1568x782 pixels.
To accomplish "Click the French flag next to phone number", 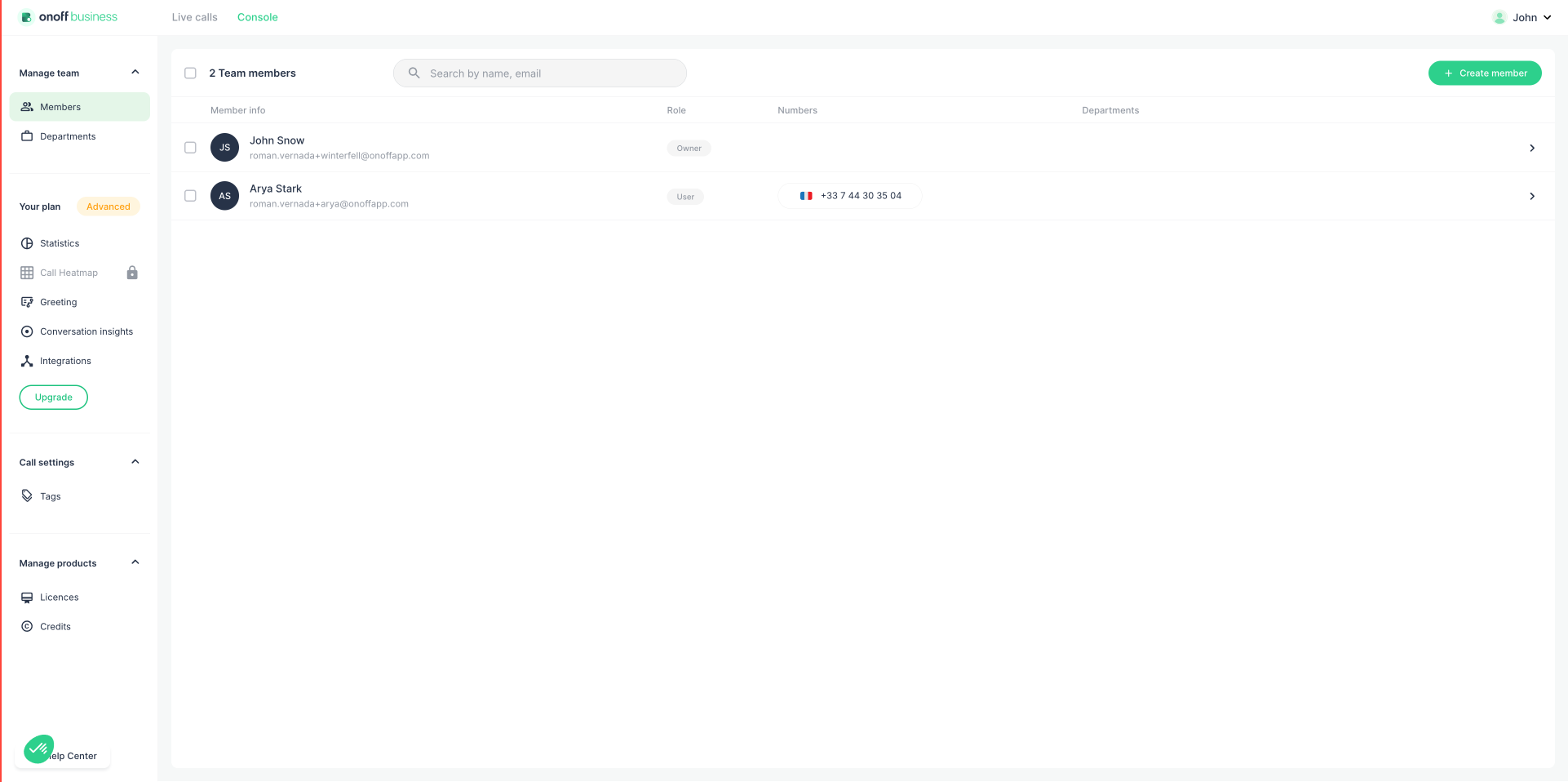I will click(x=806, y=196).
